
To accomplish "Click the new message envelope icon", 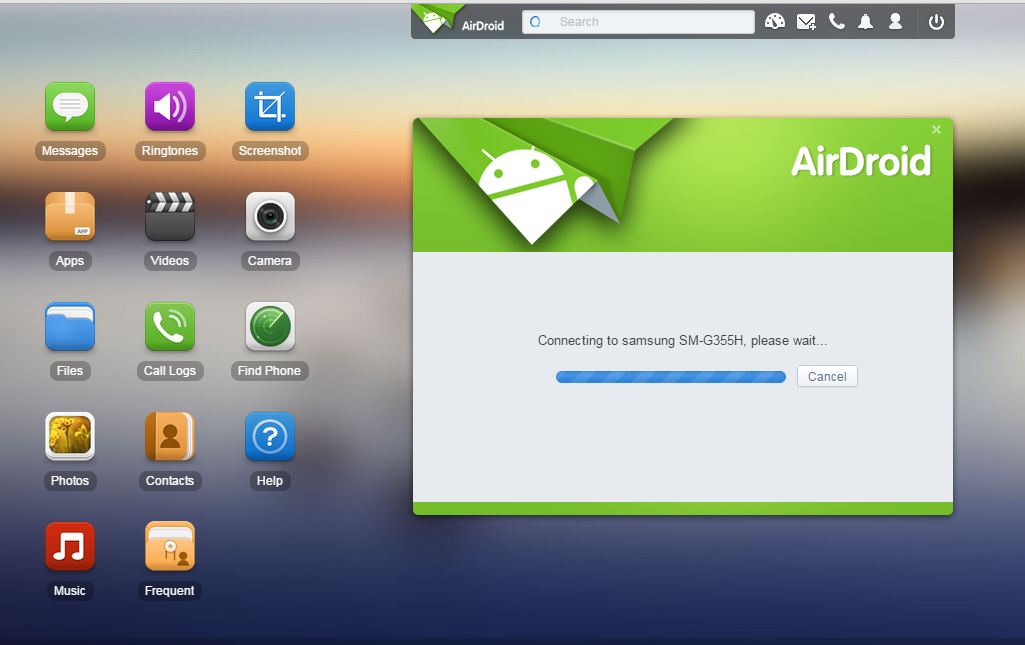I will (x=805, y=22).
